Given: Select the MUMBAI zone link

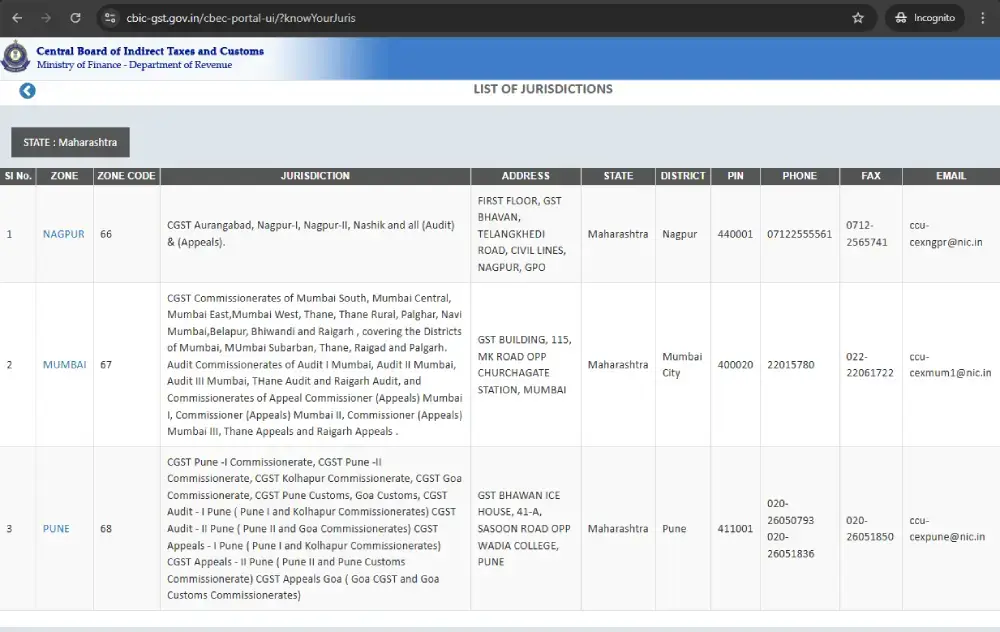Looking at the screenshot, I should [64, 365].
